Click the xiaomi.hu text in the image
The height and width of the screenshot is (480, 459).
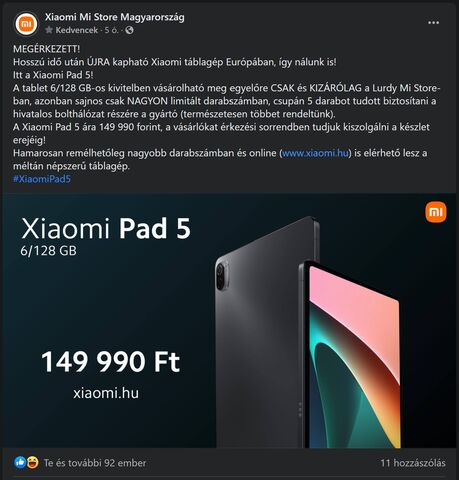pyautogui.click(x=106, y=393)
